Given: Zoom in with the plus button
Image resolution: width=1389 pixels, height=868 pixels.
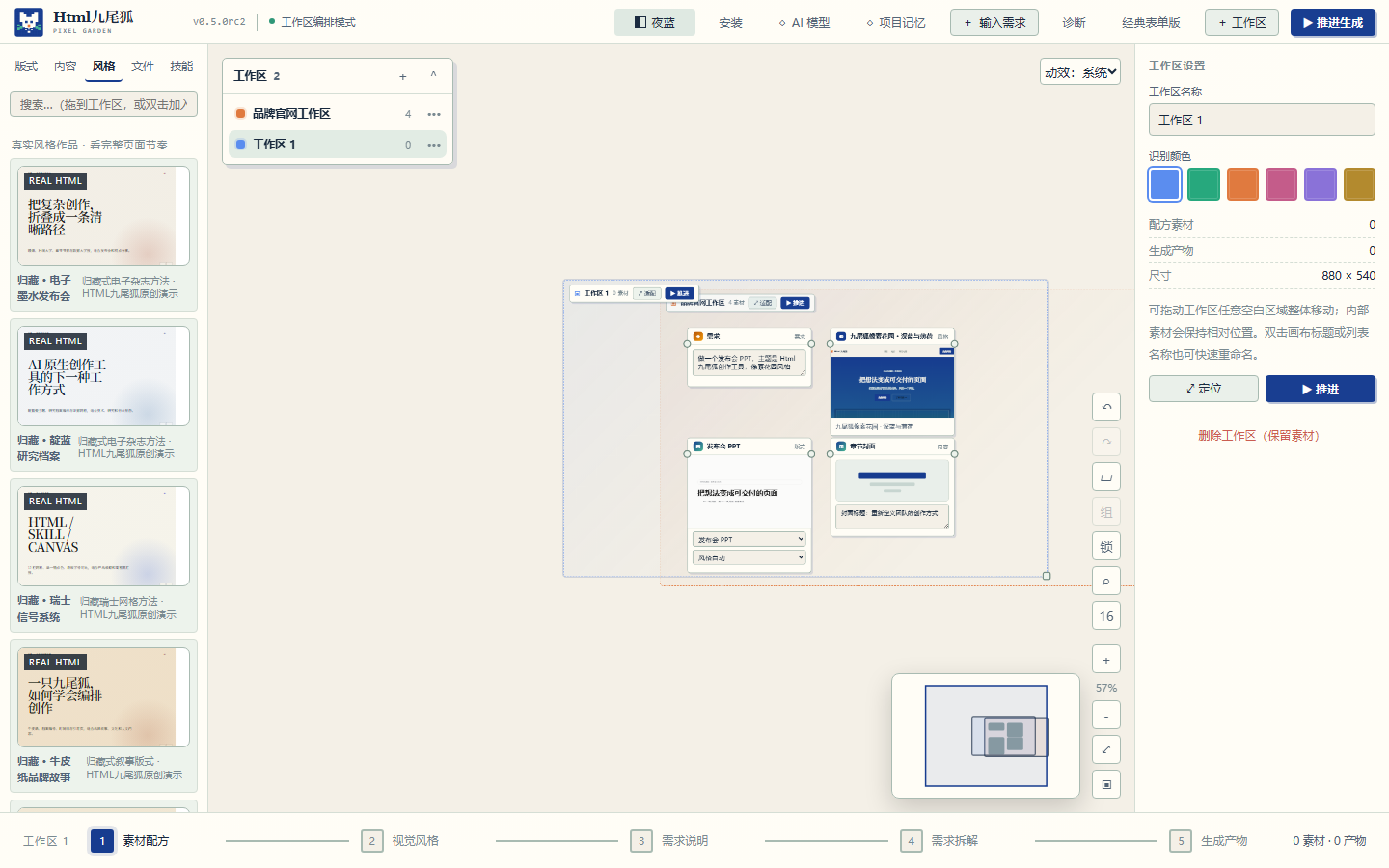Looking at the screenshot, I should pos(1106,660).
